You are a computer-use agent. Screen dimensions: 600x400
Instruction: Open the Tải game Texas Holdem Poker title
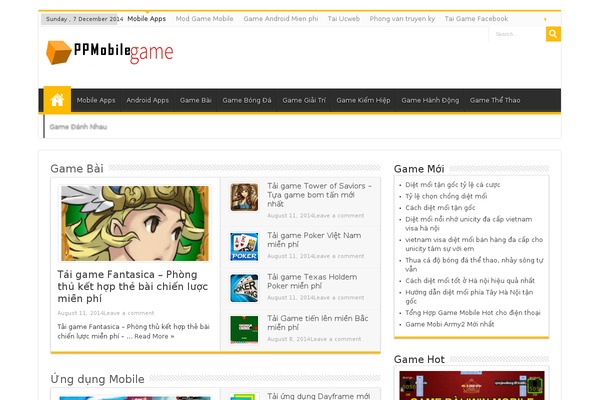point(312,281)
